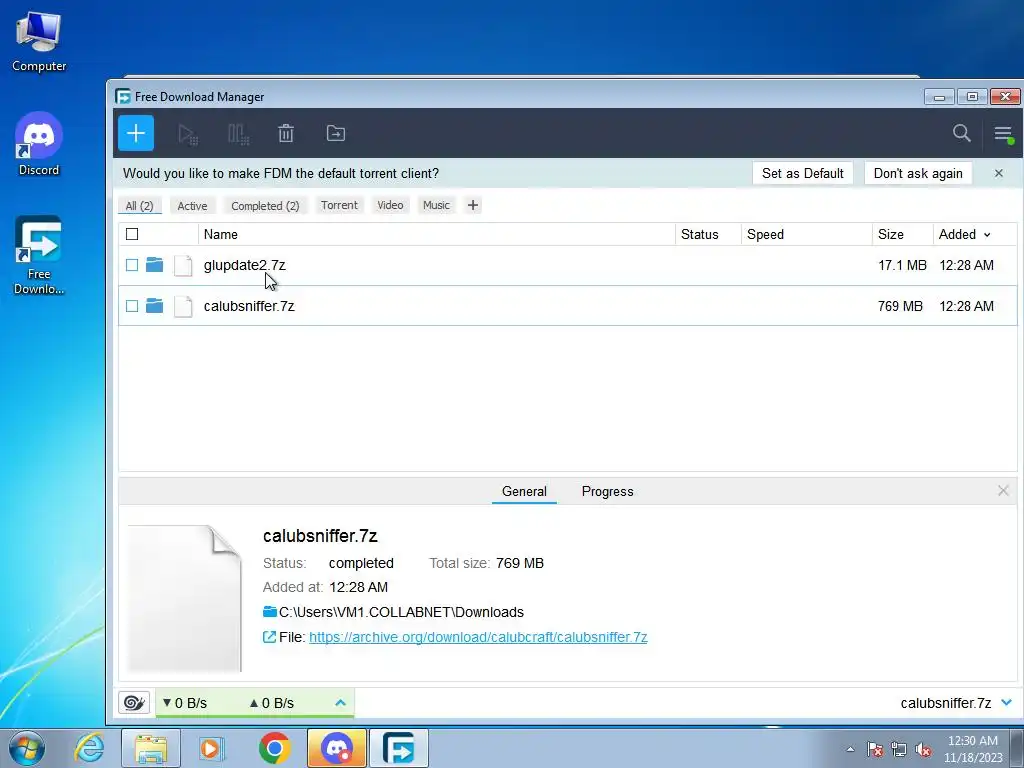
Task: Click the muted volume tray icon
Action: tap(923, 749)
